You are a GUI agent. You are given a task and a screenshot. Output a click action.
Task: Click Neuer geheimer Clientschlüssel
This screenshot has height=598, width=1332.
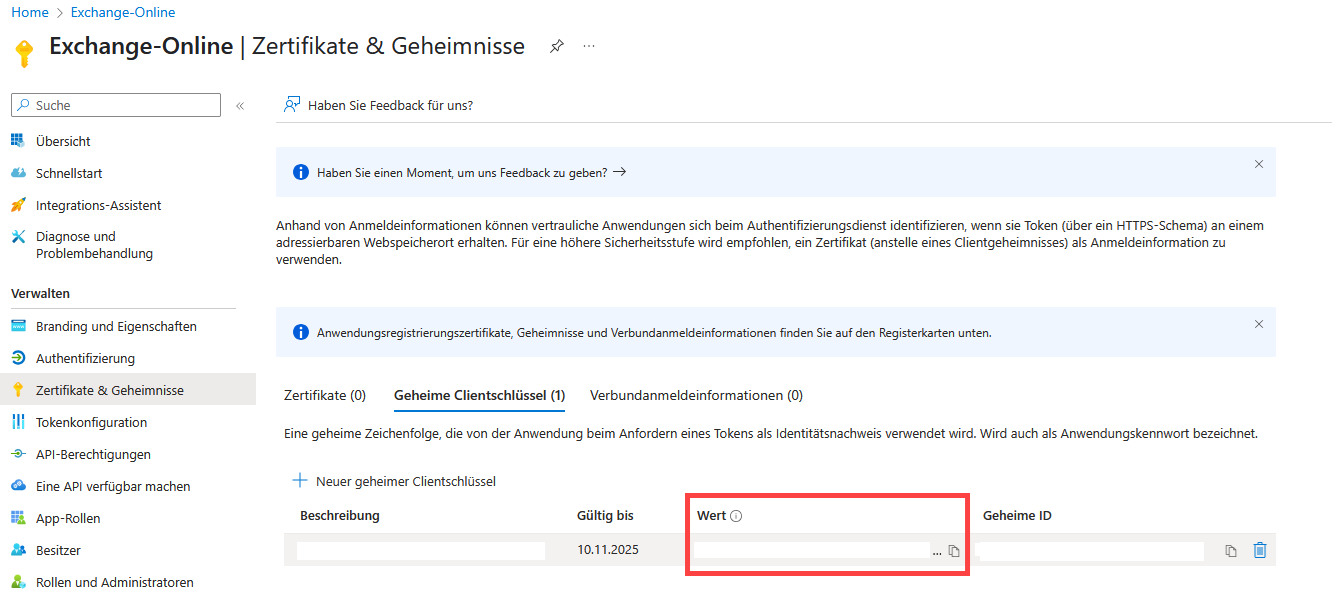click(x=394, y=481)
